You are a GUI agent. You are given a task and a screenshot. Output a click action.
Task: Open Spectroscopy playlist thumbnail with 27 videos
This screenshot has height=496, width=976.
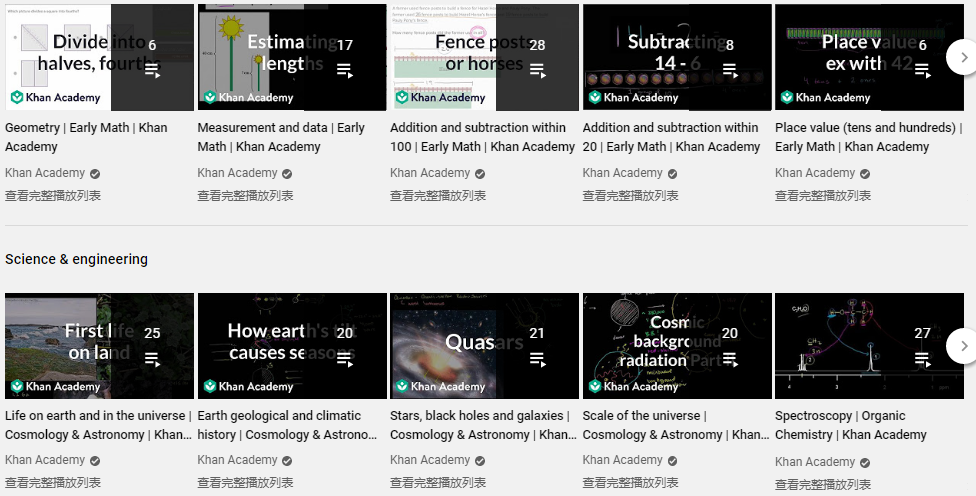[x=869, y=346]
